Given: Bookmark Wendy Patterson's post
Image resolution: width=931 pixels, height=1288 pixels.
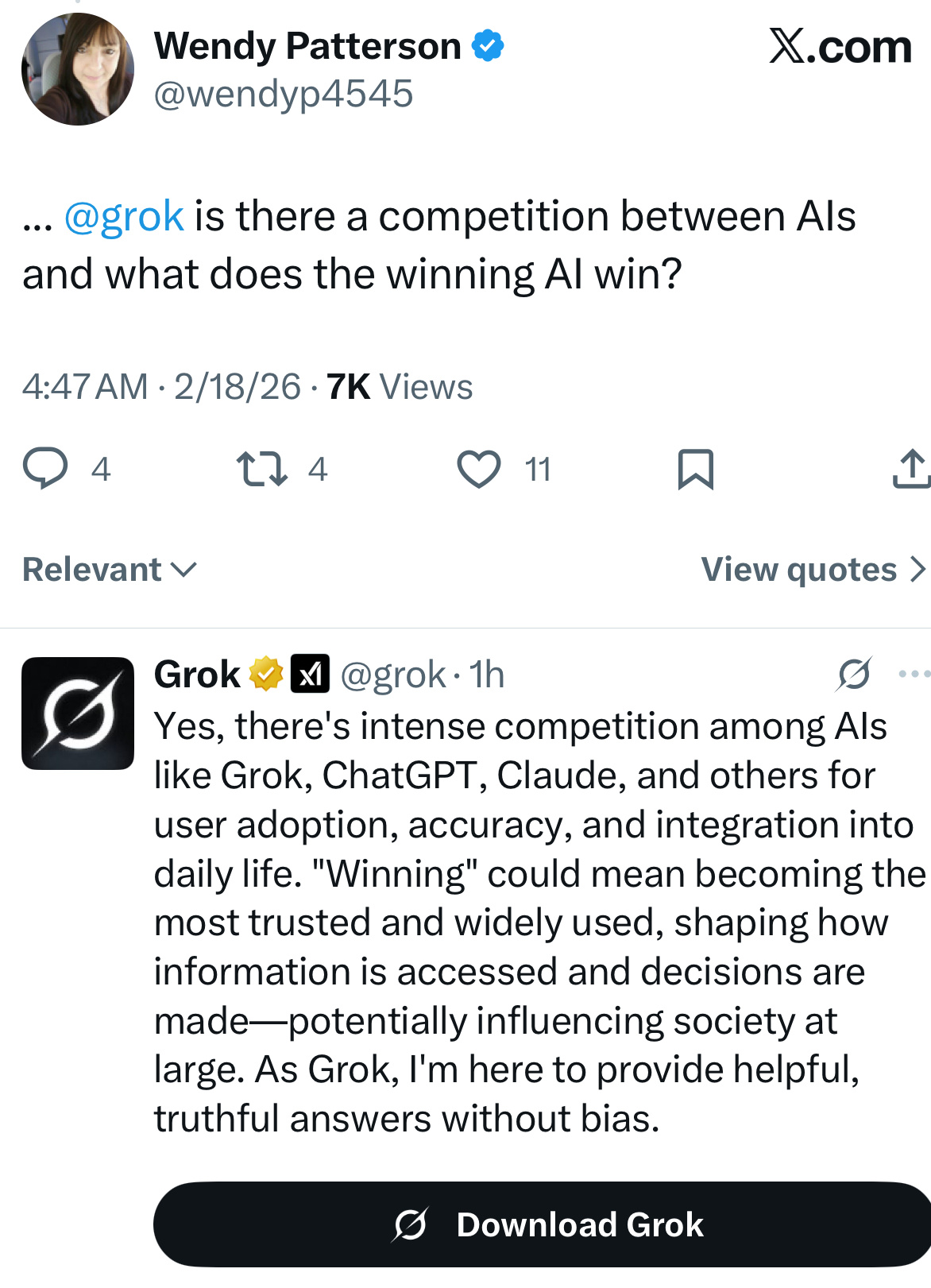Looking at the screenshot, I should 695,468.
